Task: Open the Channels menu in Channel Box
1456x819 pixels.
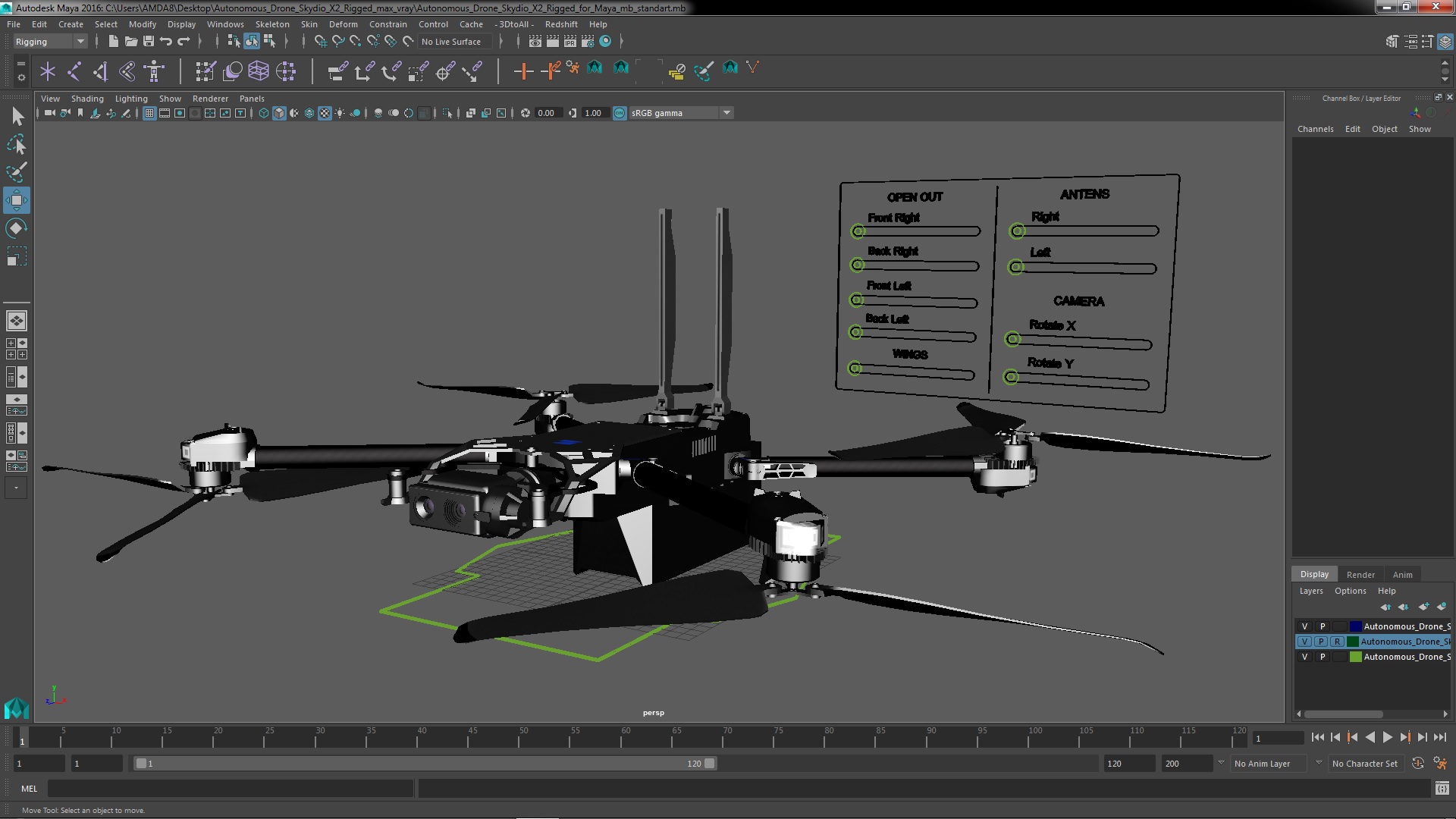Action: [1315, 129]
